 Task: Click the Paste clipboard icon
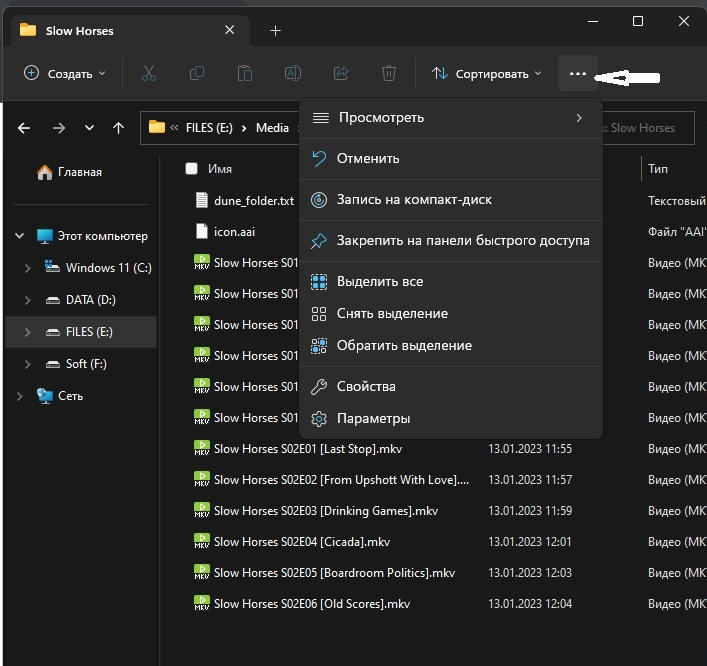point(244,73)
